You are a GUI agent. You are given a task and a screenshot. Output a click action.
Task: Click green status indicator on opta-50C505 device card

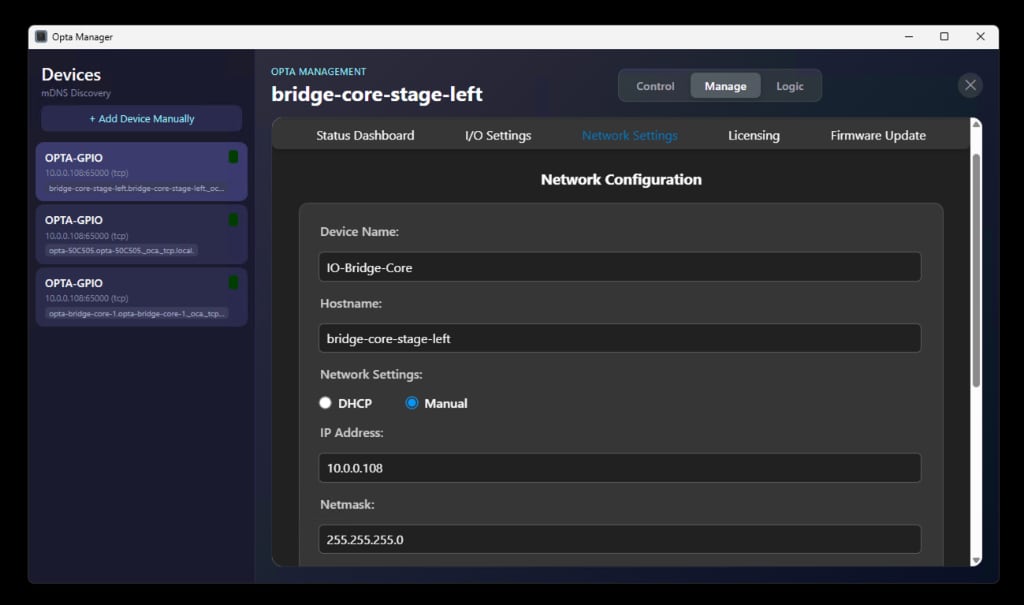(x=233, y=220)
